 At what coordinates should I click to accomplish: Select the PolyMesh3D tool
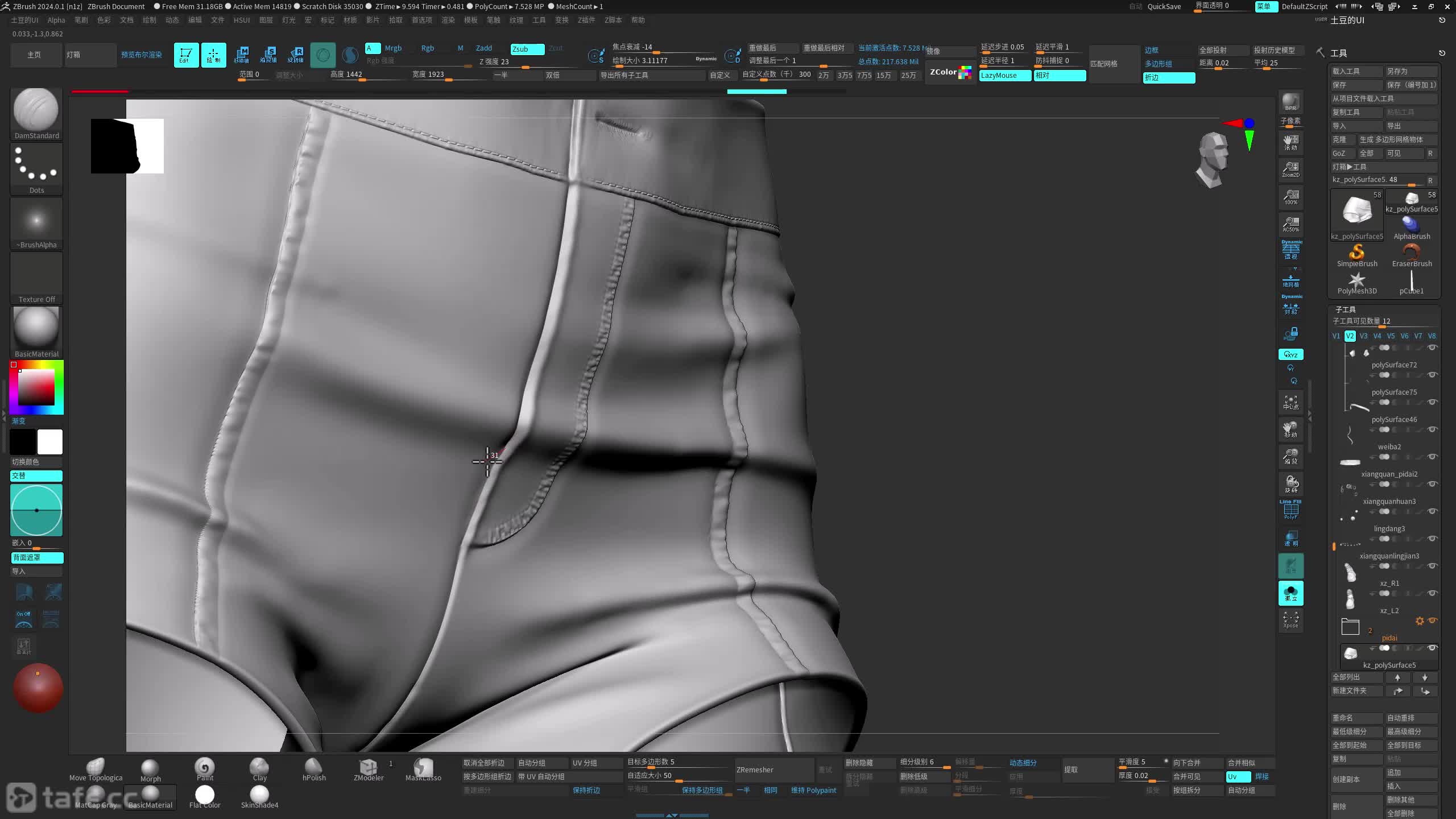point(1357,283)
